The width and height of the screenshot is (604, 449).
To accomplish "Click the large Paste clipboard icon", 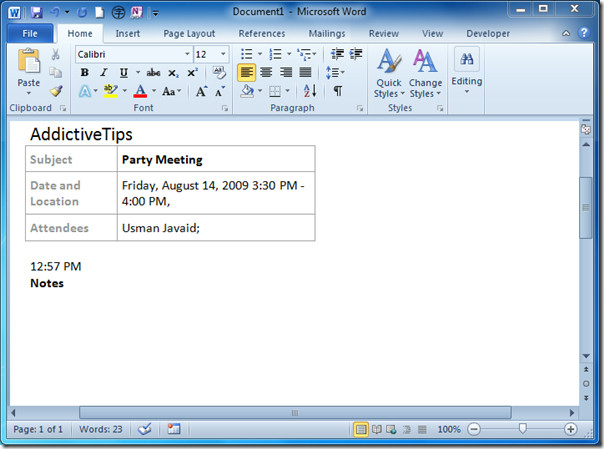I will [x=29, y=61].
